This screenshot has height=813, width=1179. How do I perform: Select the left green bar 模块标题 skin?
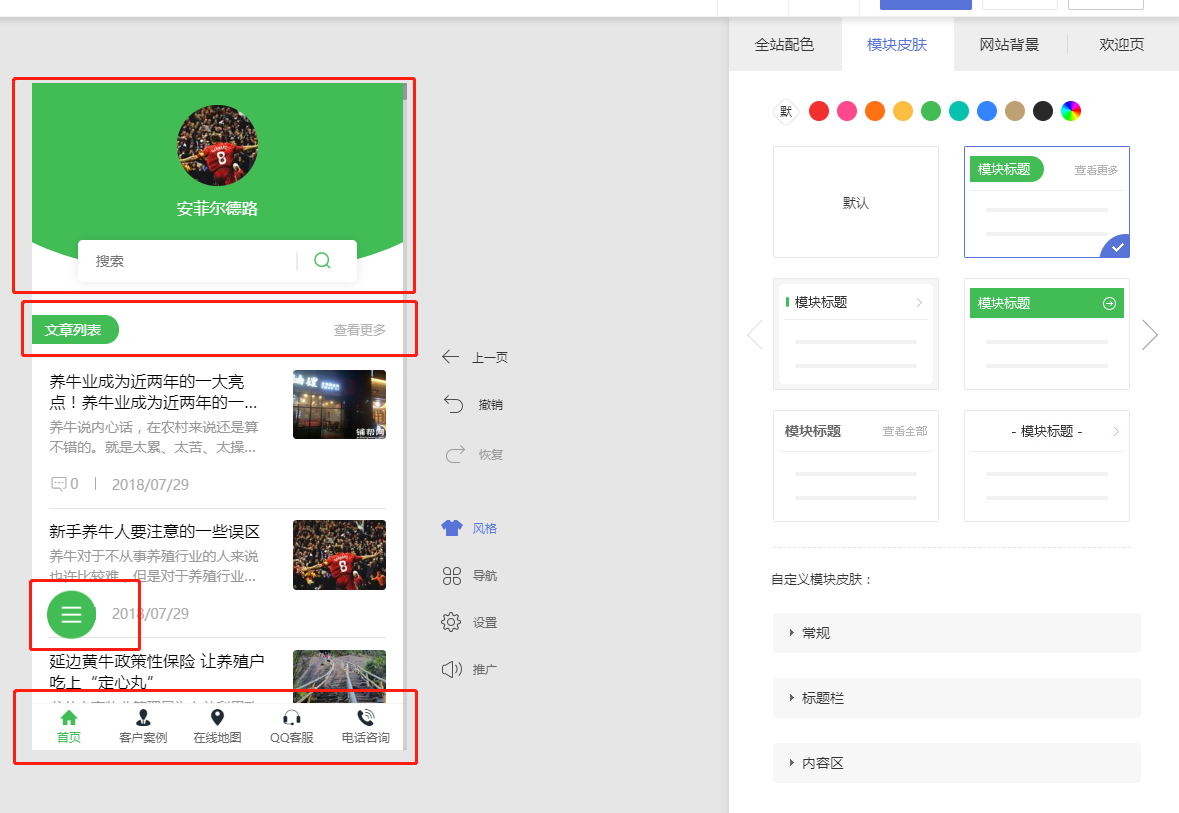(856, 334)
